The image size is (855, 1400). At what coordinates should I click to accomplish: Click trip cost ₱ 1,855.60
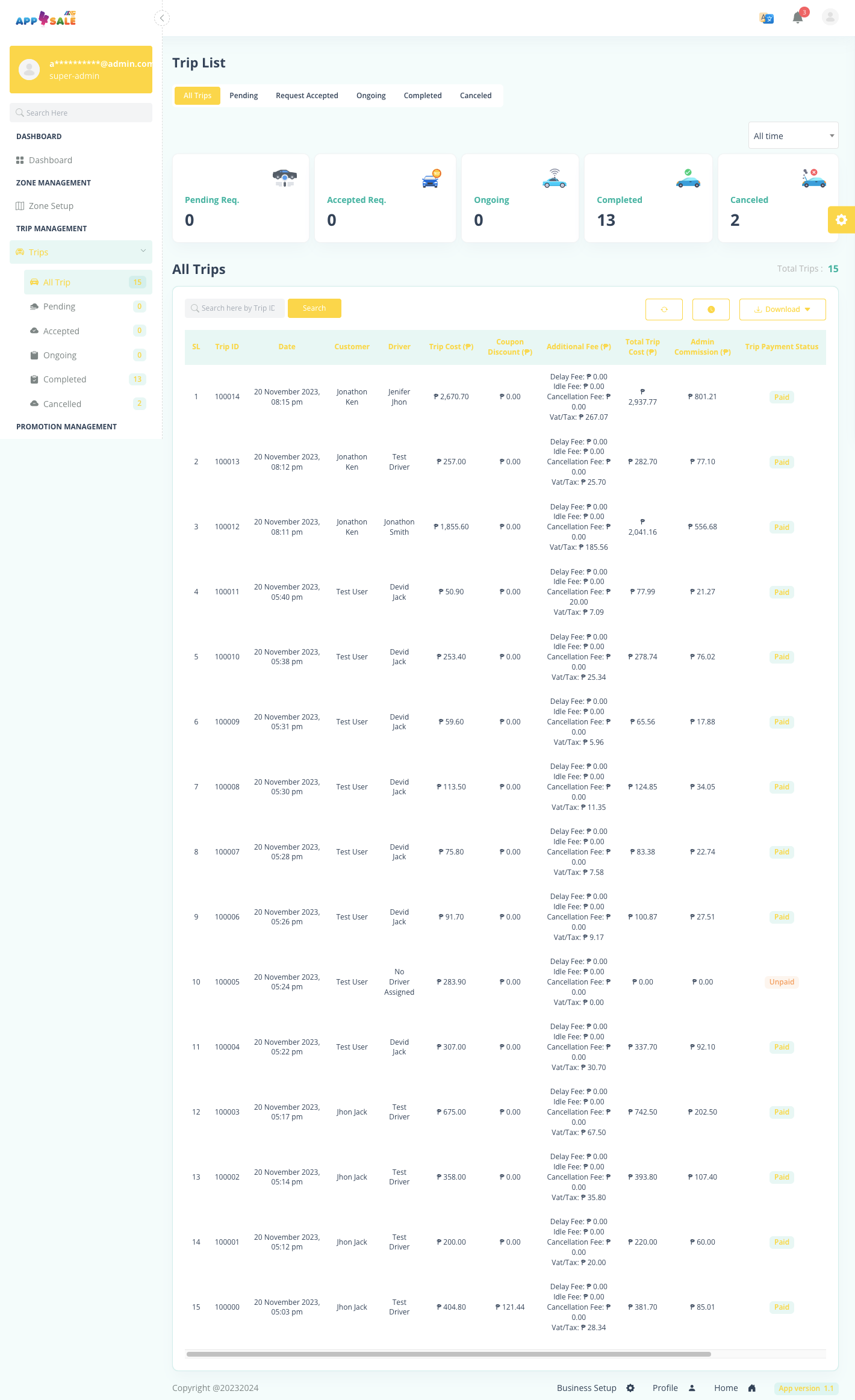(x=451, y=527)
